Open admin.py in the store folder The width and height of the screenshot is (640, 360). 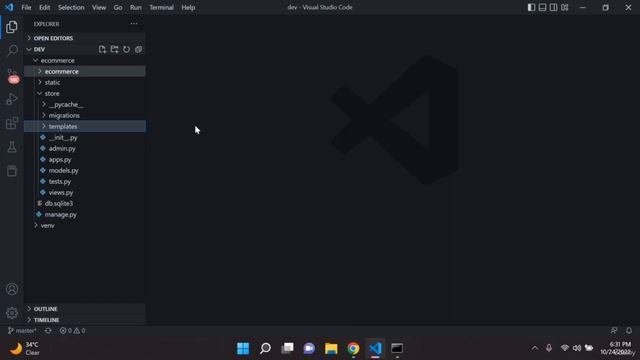point(85,149)
